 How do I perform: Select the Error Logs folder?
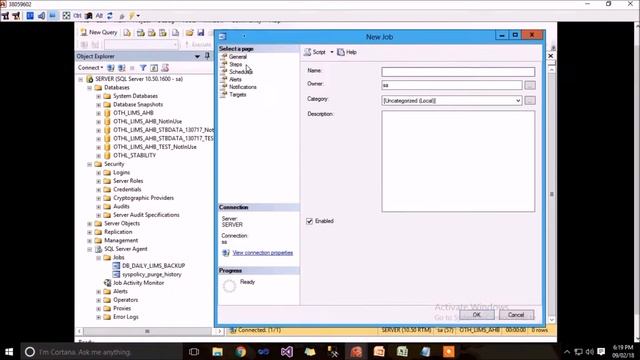click(x=125, y=317)
